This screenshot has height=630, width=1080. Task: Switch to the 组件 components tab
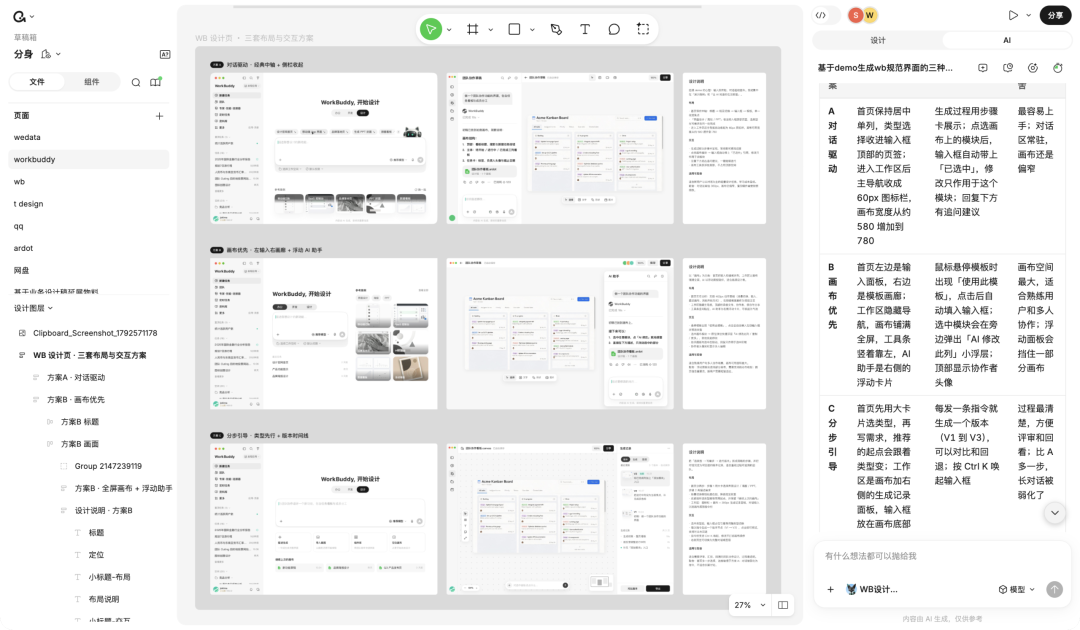coord(92,82)
